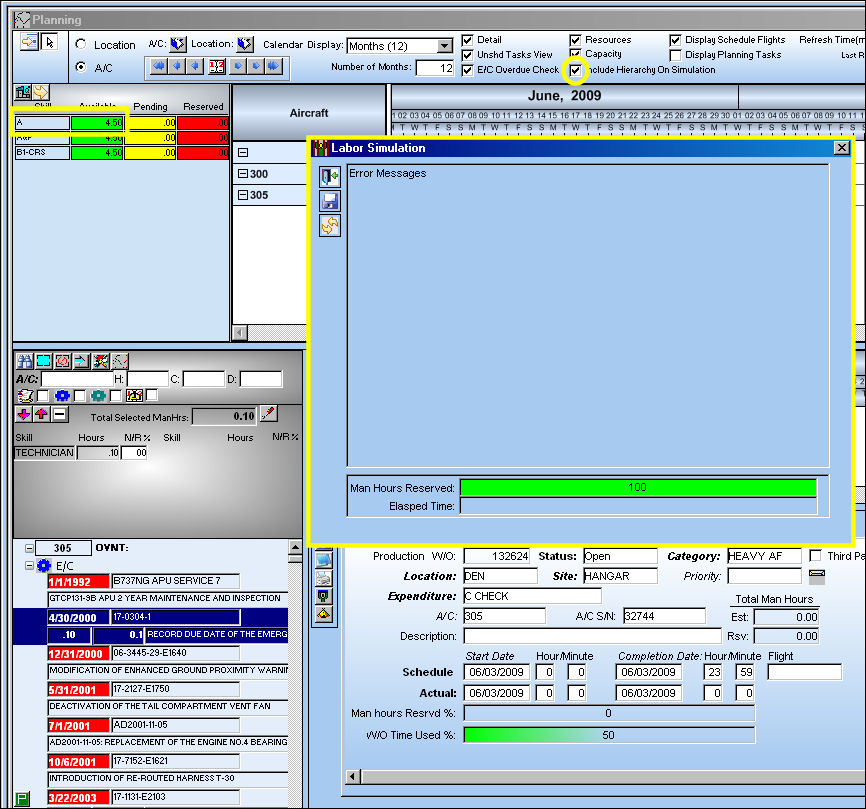
Task: Click the building icon above the Skill table
Action: [23, 92]
